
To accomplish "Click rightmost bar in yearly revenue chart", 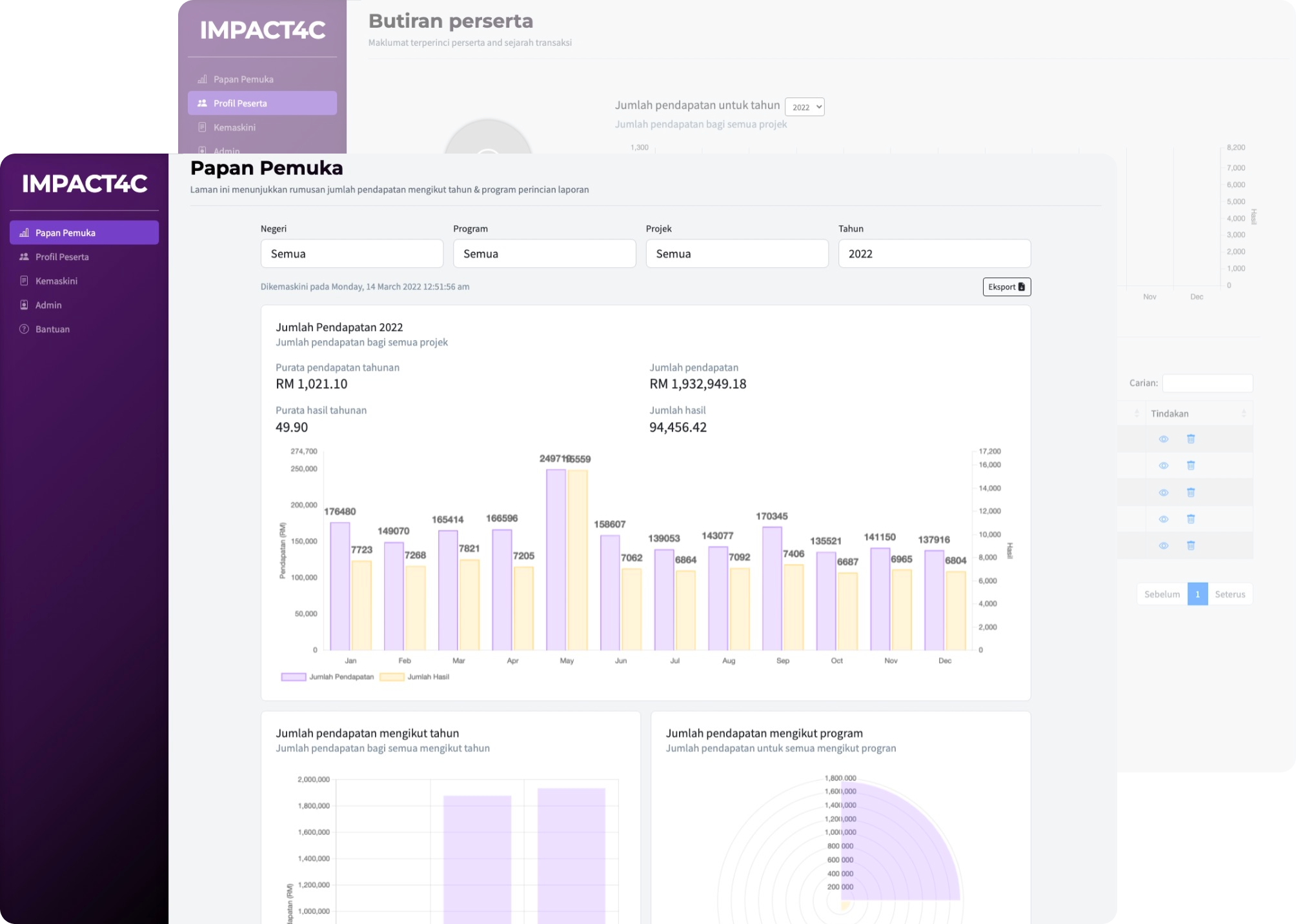I will tap(571, 856).
